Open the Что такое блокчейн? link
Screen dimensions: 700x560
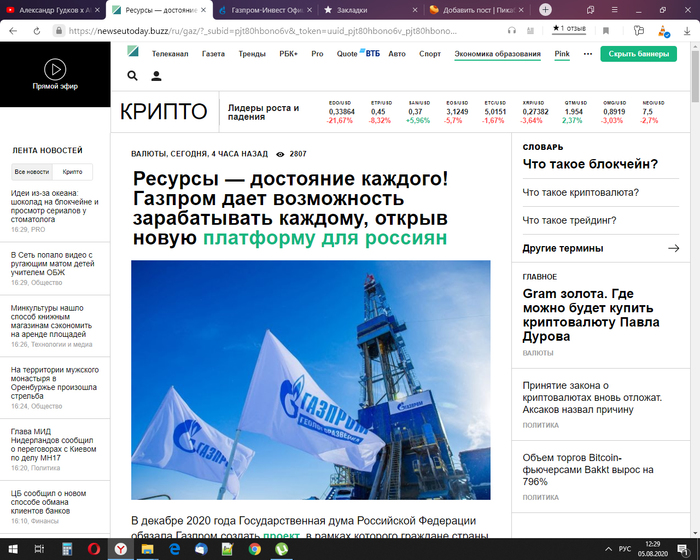point(590,164)
